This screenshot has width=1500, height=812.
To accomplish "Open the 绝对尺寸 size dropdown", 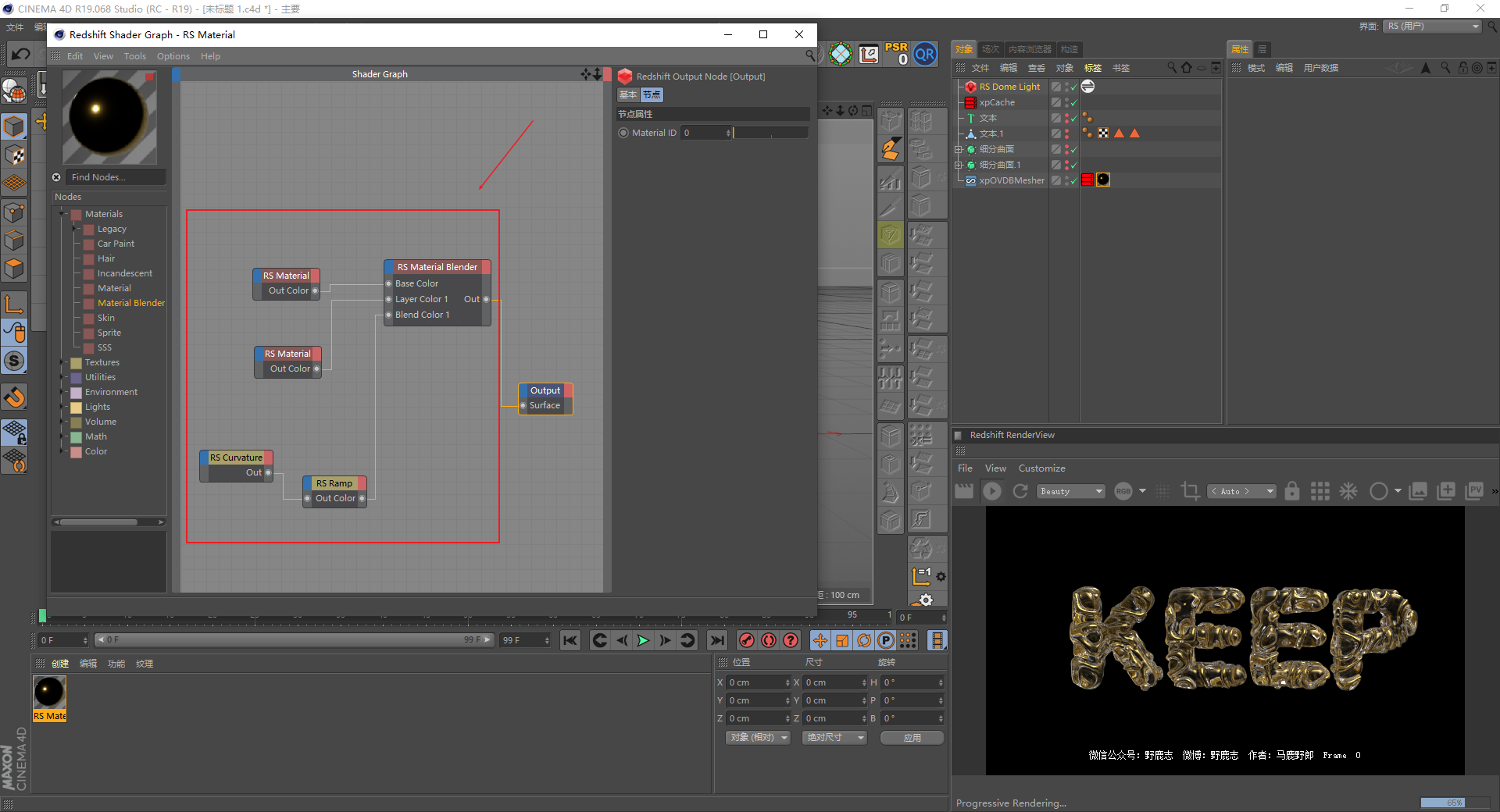I will [834, 738].
